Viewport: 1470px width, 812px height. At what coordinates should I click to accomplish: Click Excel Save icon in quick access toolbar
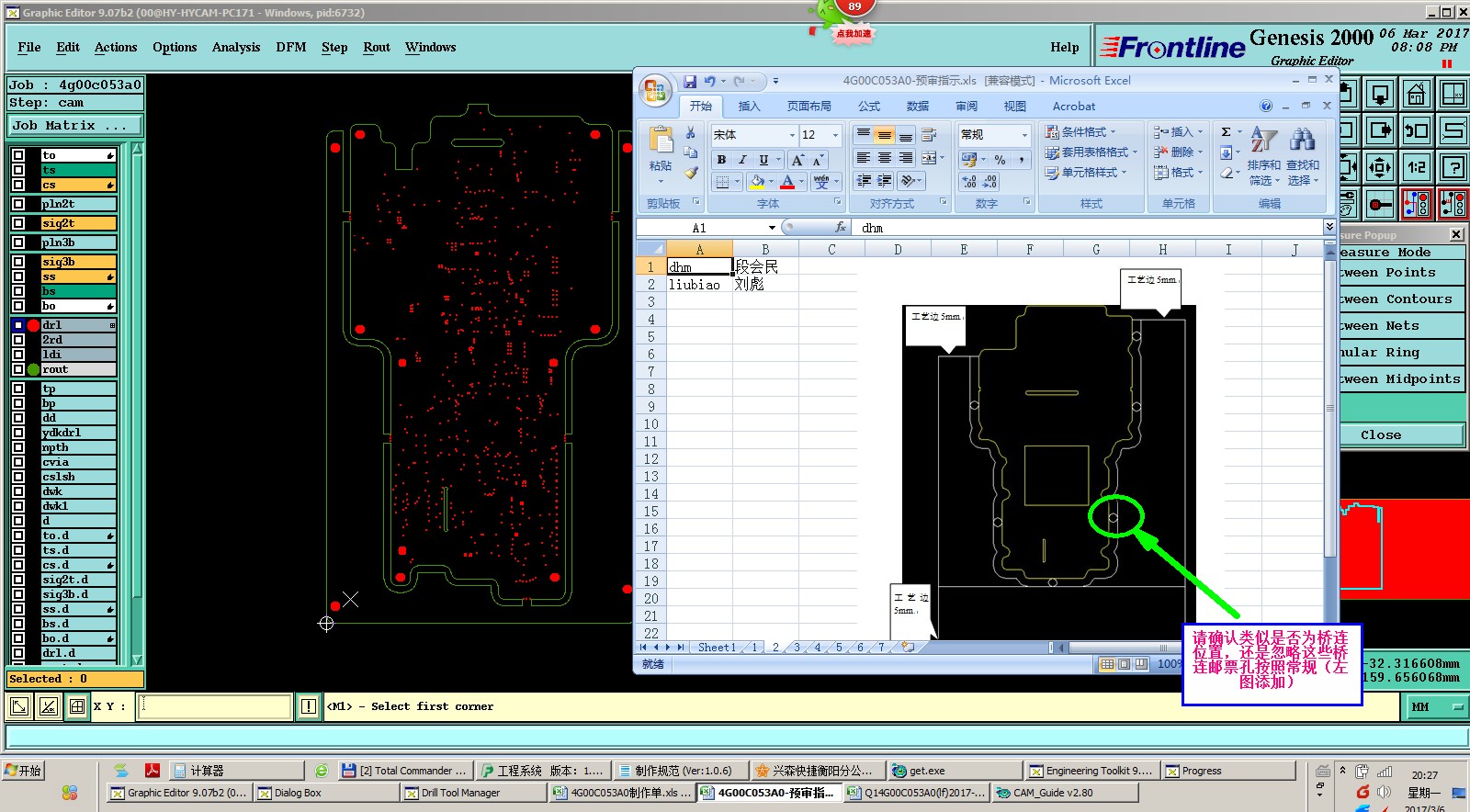point(689,81)
